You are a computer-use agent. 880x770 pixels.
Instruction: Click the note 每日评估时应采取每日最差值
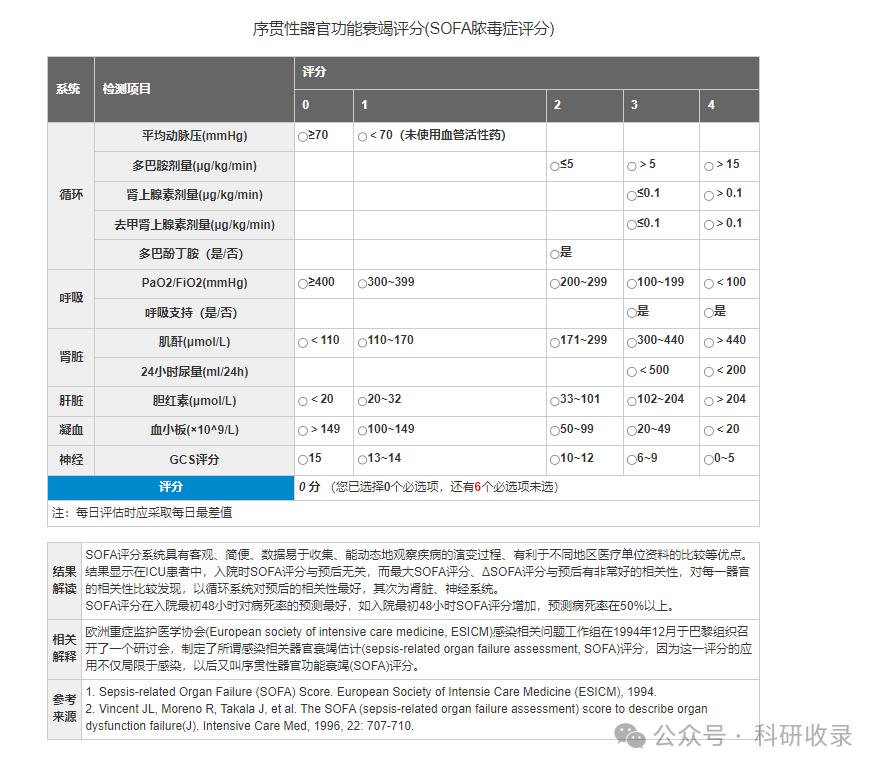pyautogui.click(x=154, y=512)
